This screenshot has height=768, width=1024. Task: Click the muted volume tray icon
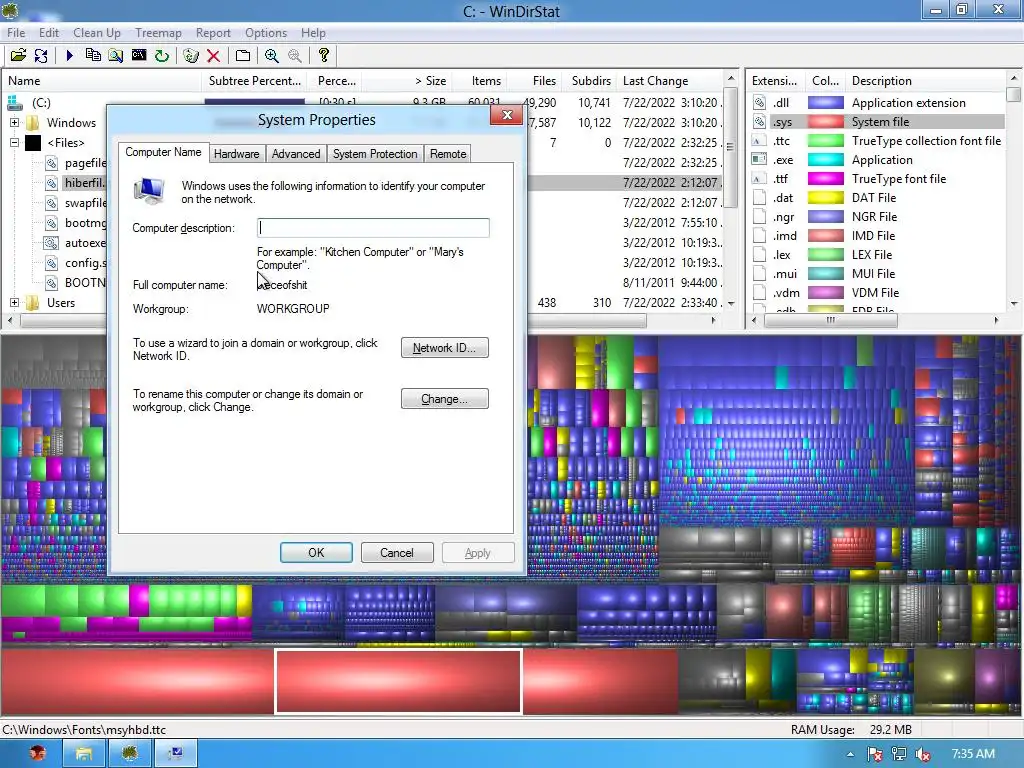(923, 754)
